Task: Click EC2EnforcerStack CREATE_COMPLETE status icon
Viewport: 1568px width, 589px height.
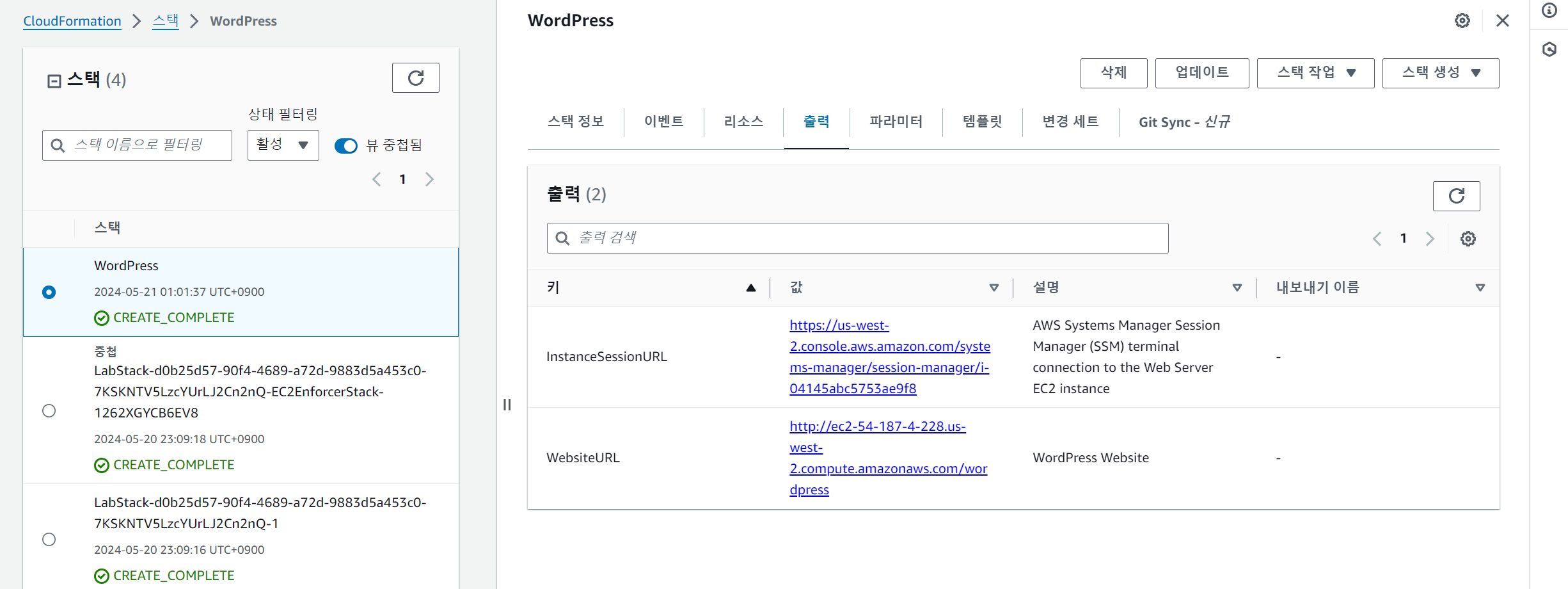Action: pyautogui.click(x=102, y=465)
